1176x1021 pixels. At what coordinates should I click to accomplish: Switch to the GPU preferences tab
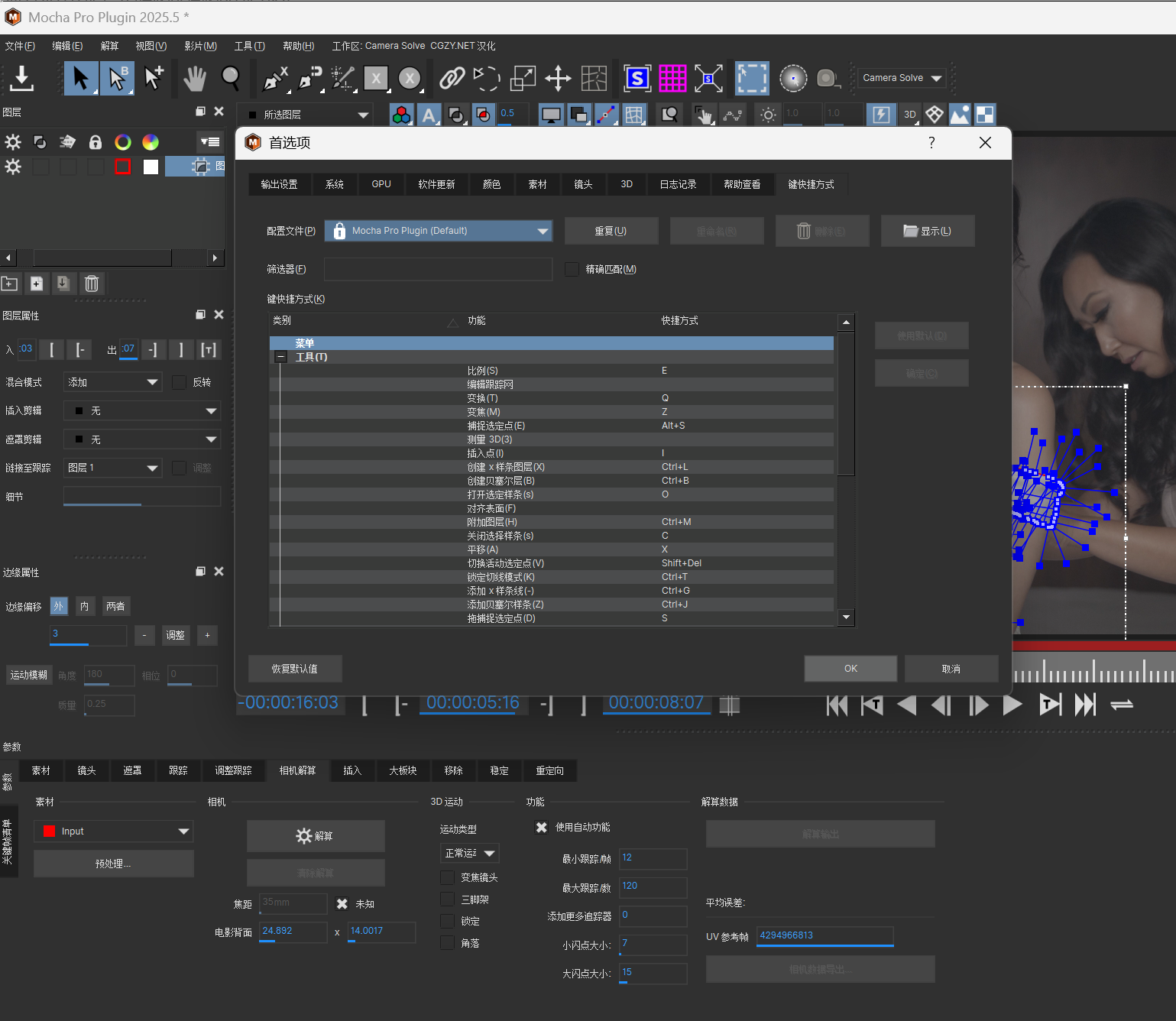[381, 184]
